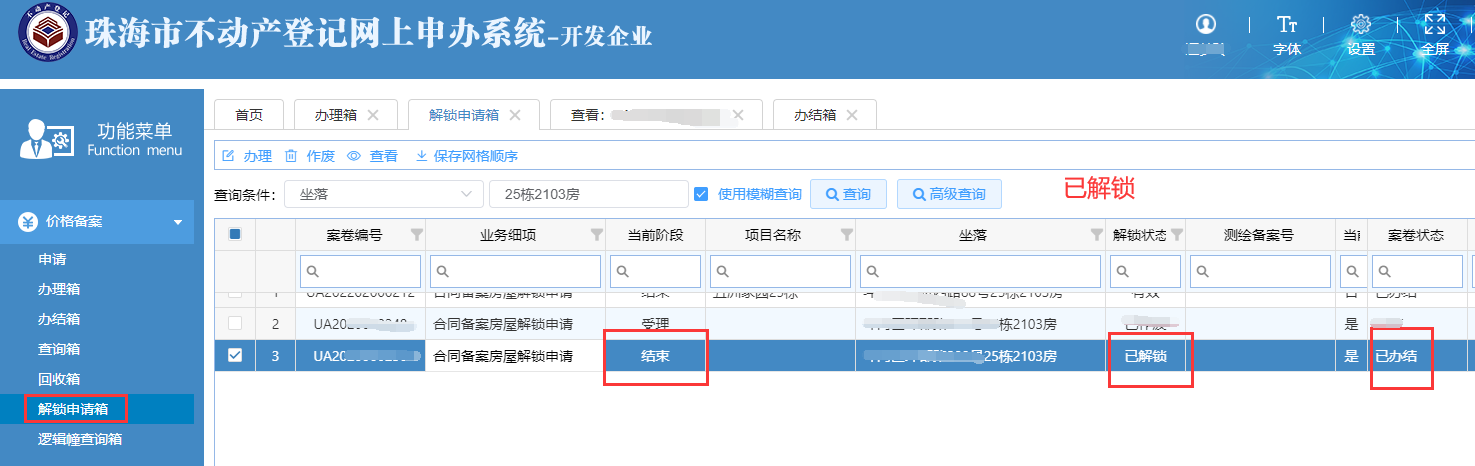Click the 查看 eye toolbar icon
Image resolution: width=1475 pixels, height=466 pixels.
(353, 156)
